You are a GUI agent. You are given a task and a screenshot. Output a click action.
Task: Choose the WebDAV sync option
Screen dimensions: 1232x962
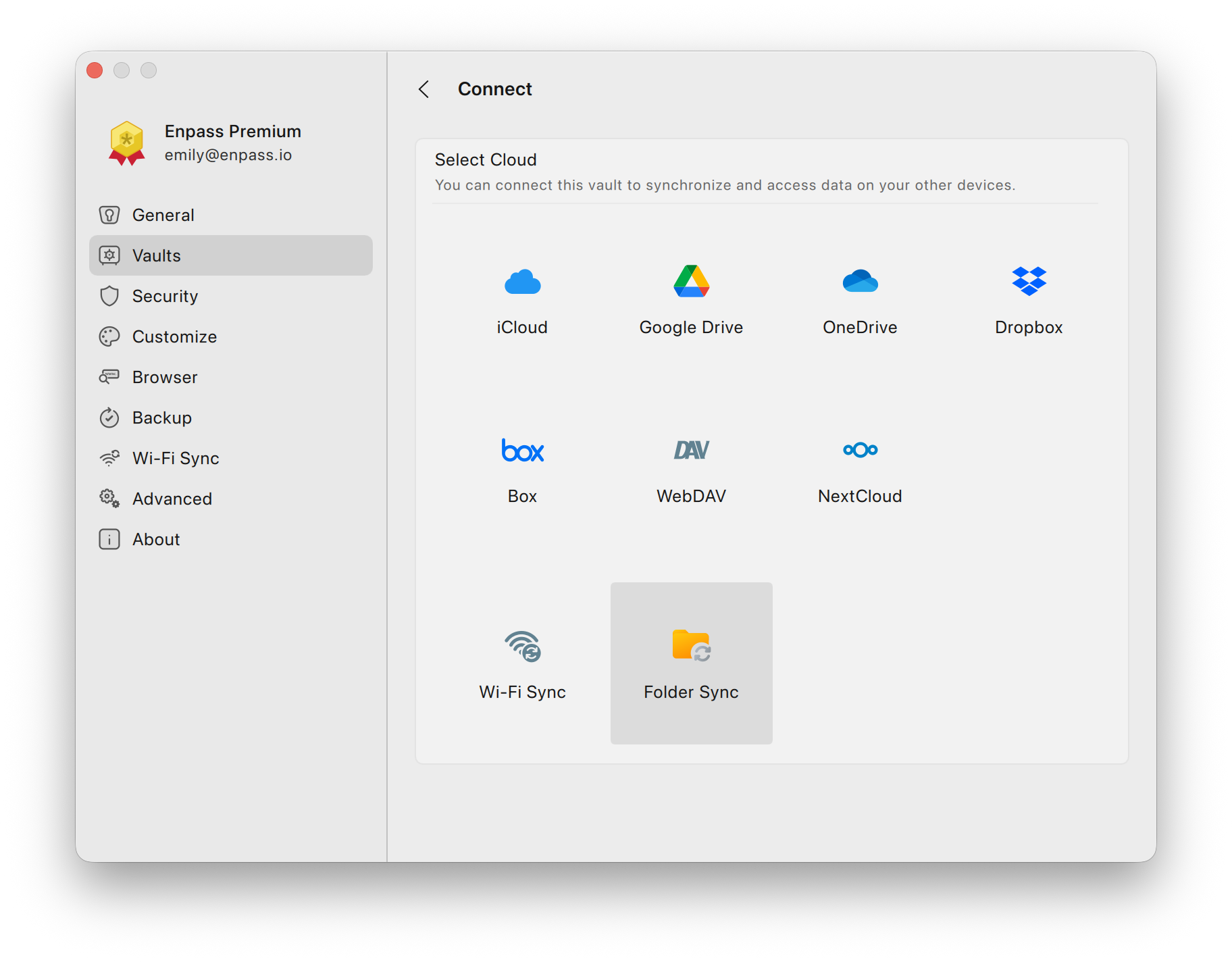pos(691,467)
